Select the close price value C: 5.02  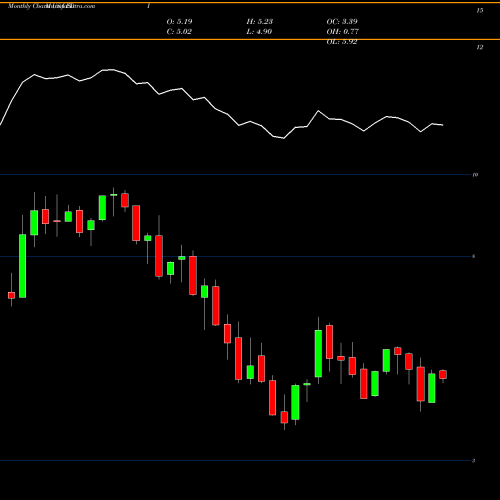point(179,32)
